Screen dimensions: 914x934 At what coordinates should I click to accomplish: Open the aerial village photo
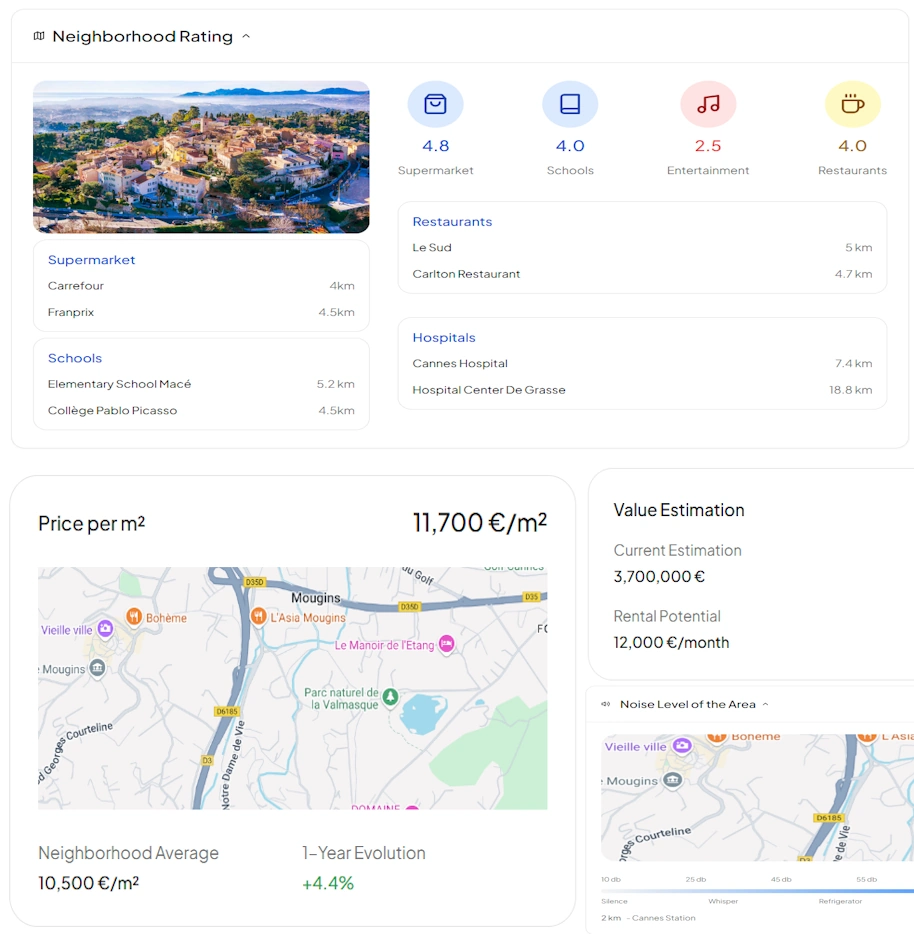201,157
